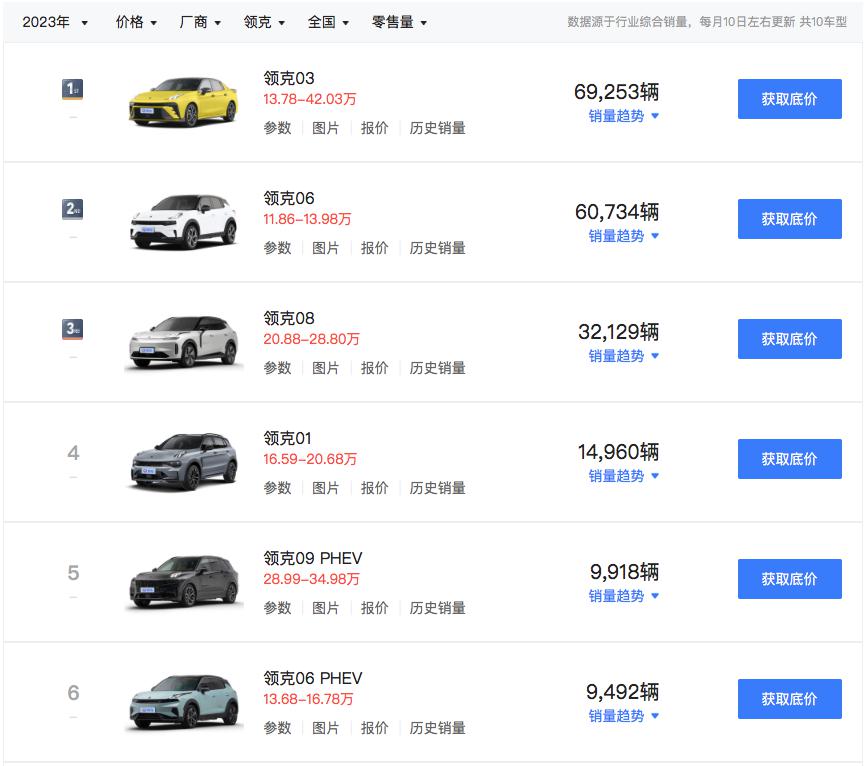Viewport: 867px width, 766px height.
Task: Click 获取底价 button for 领克06
Action: pos(789,219)
